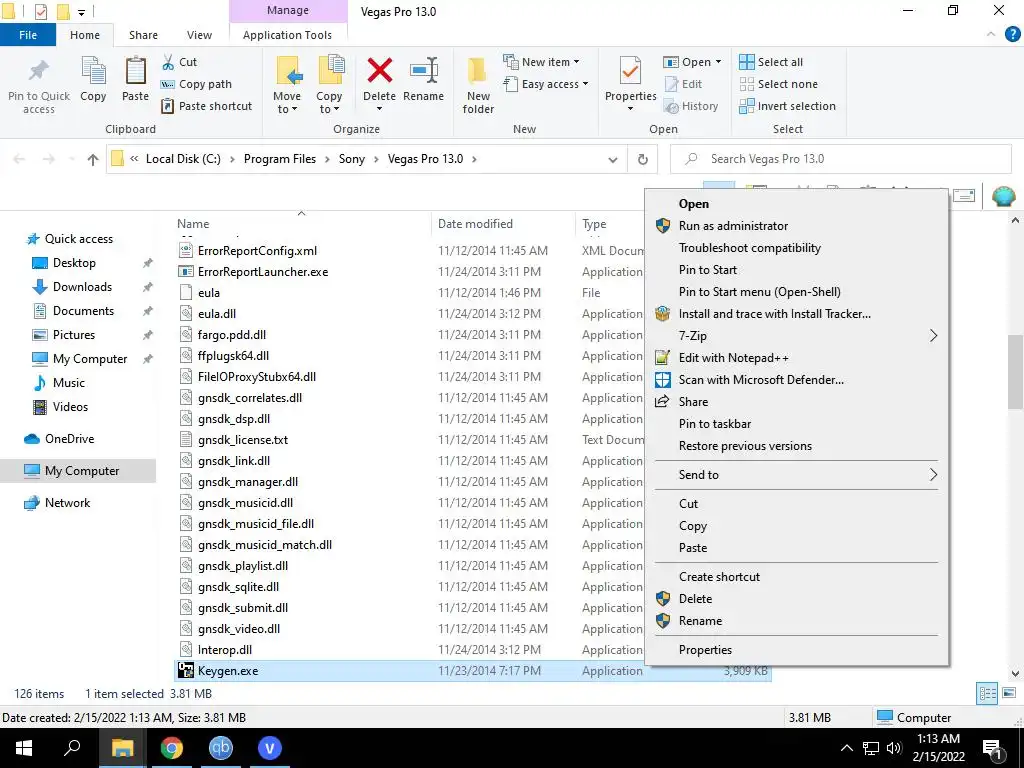Image resolution: width=1024 pixels, height=768 pixels.
Task: Click the Pin to Quick access icon
Action: click(x=39, y=71)
